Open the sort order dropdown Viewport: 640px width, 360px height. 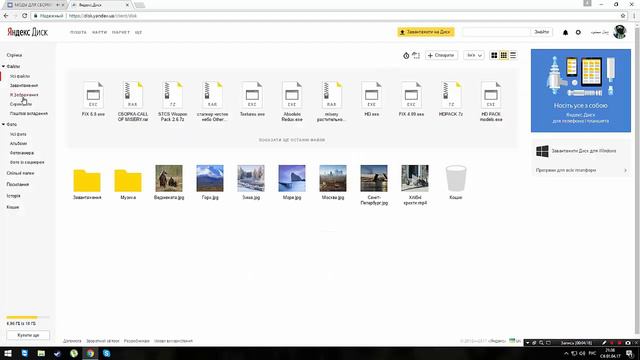coord(474,55)
